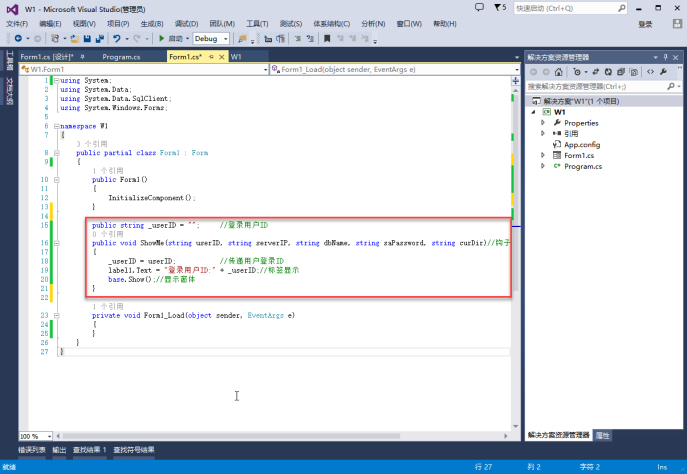Click the Save All toolbar icon
This screenshot has height=474, width=687.
100,38
